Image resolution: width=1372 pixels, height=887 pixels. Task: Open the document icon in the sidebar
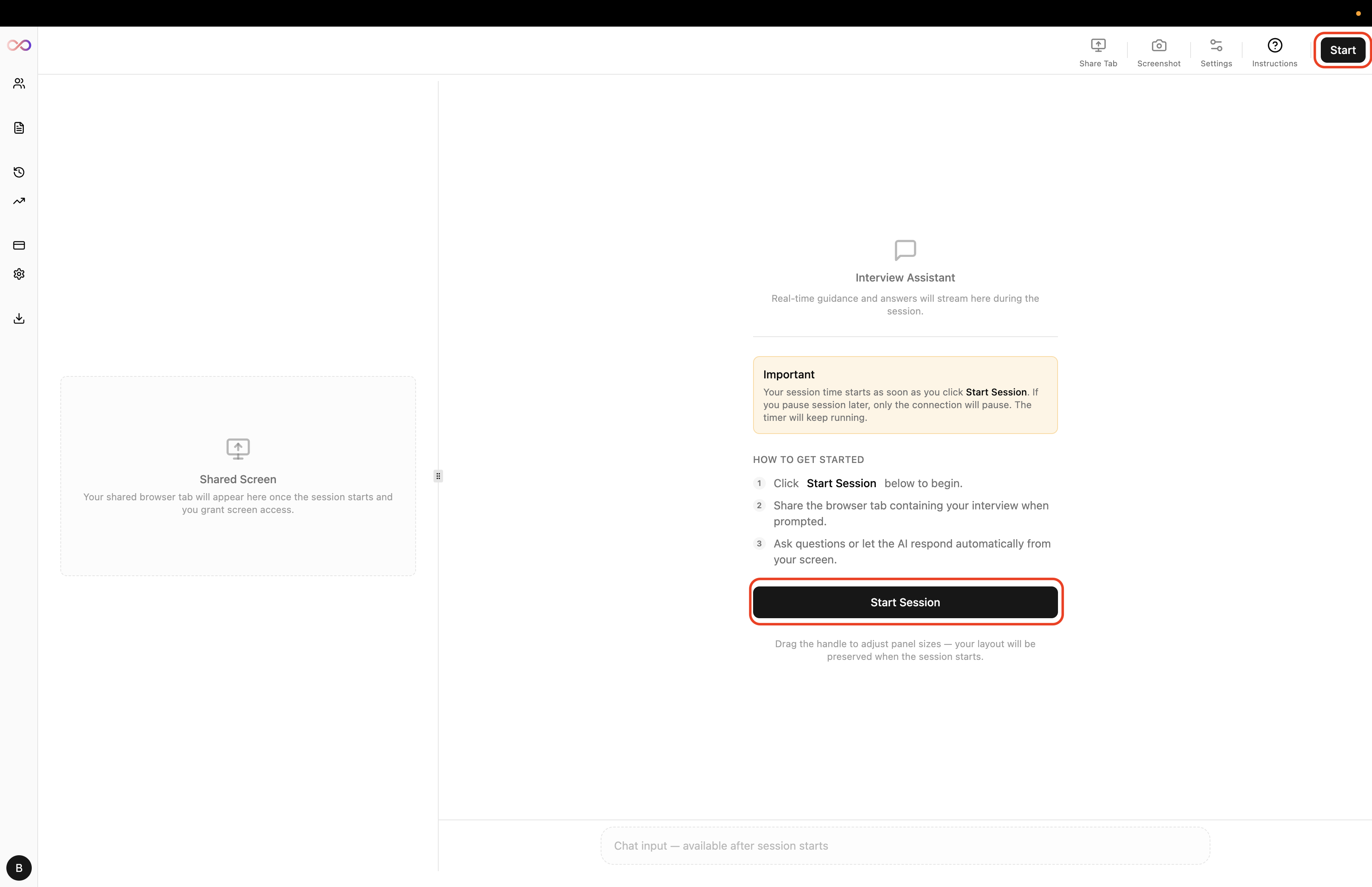[x=19, y=128]
